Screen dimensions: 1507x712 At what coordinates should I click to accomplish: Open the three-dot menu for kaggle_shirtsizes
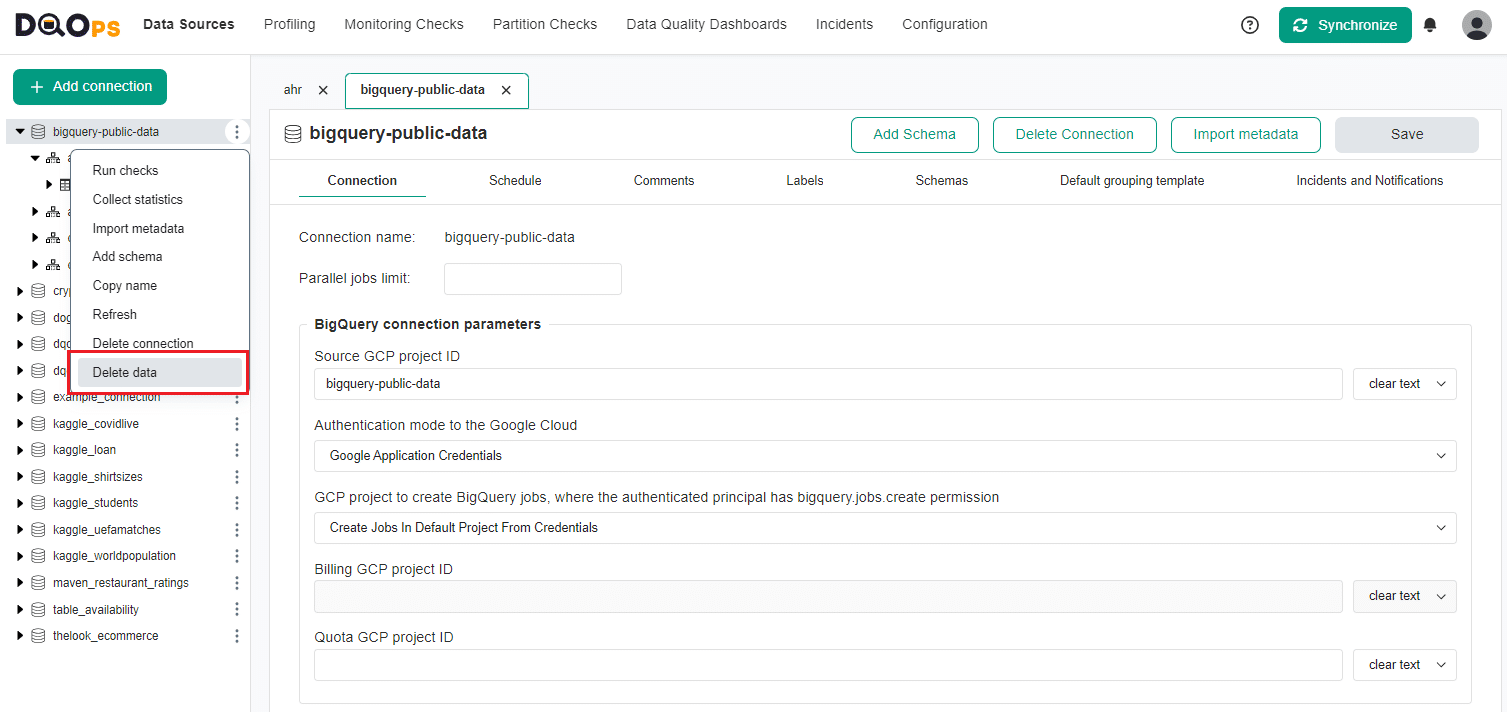pos(237,477)
